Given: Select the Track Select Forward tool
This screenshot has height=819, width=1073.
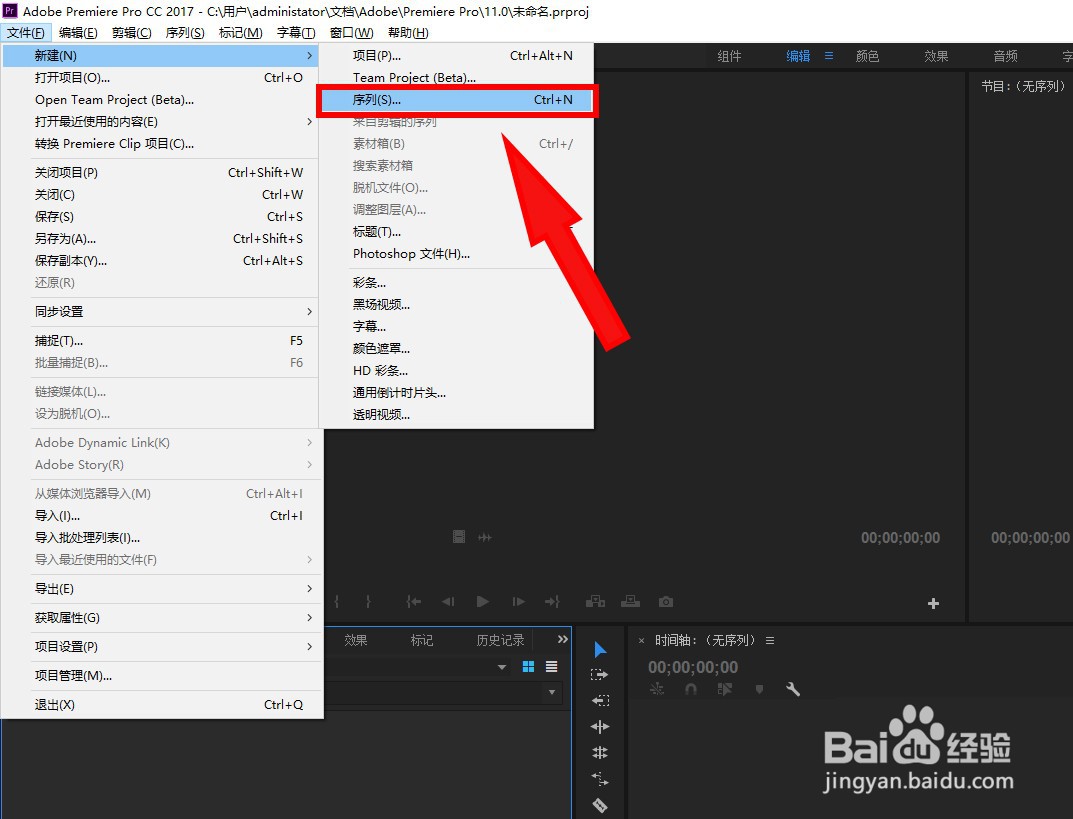Looking at the screenshot, I should coord(599,675).
